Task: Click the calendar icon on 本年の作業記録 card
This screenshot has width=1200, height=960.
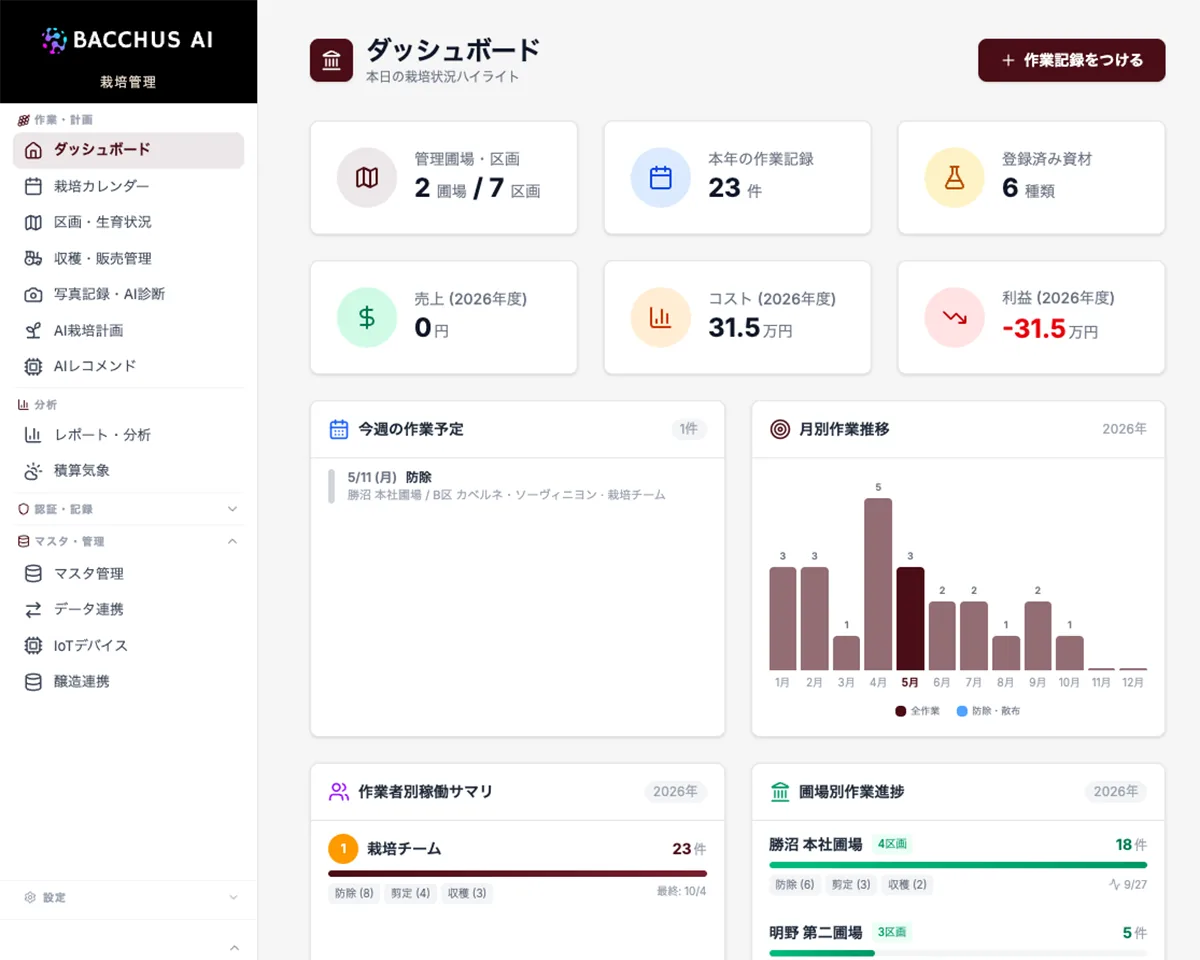Action: coord(661,178)
